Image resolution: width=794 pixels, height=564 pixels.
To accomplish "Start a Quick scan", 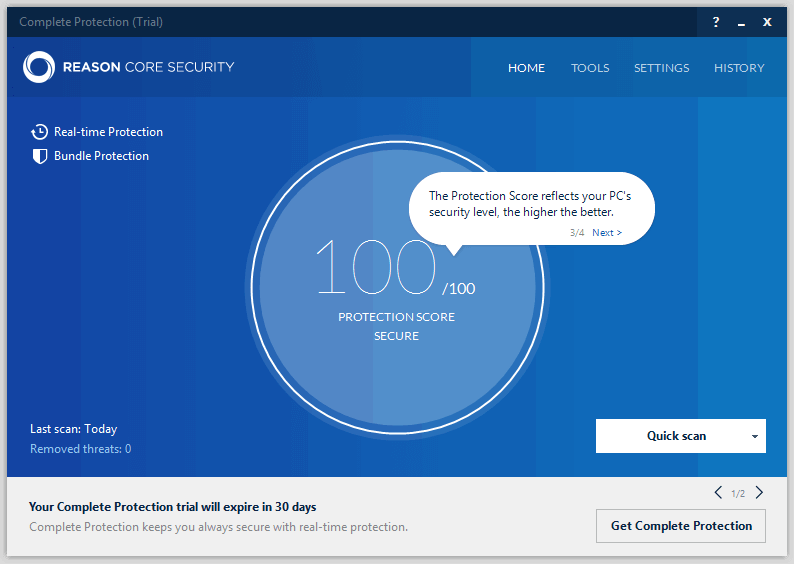I will 676,436.
